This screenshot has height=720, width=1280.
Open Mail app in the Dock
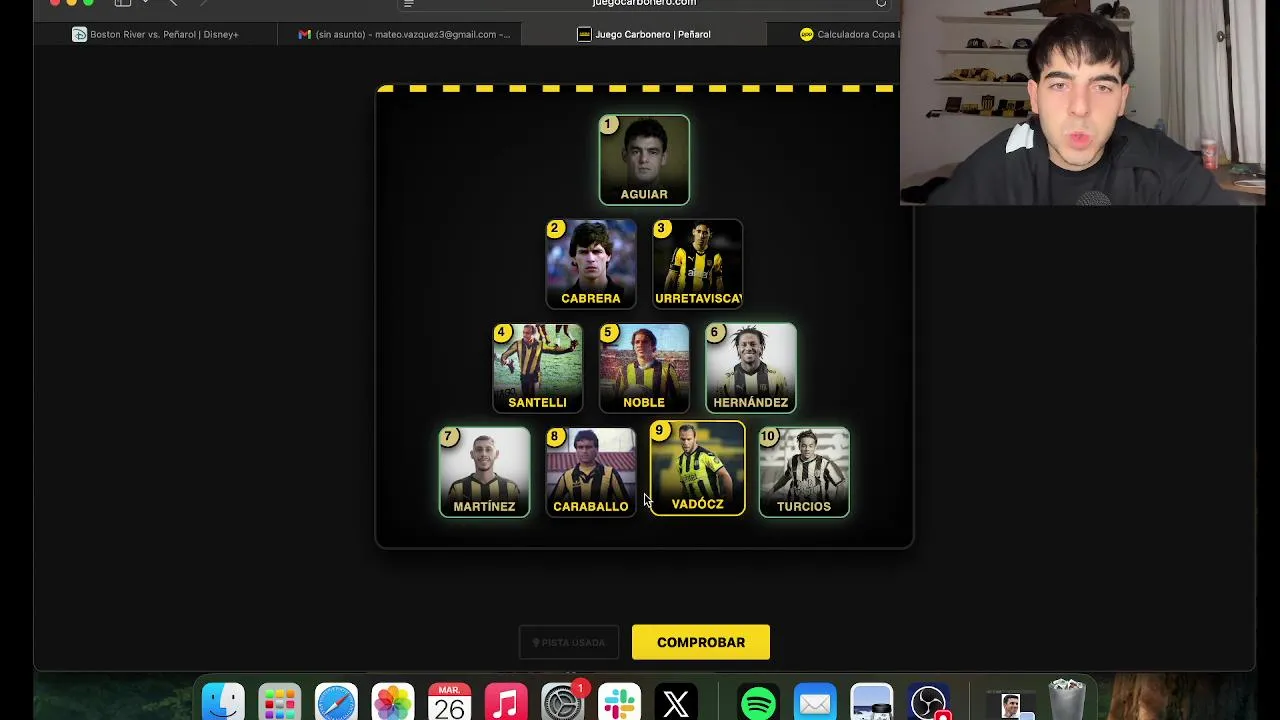coord(815,702)
